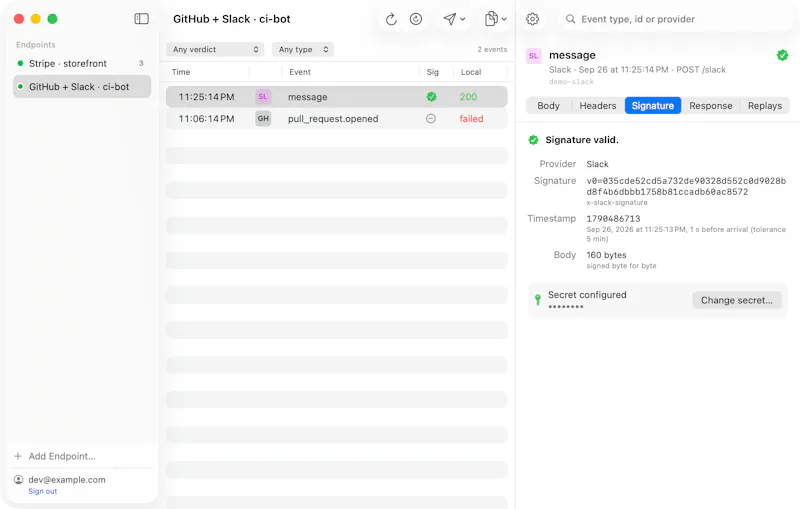The width and height of the screenshot is (800, 509).
Task: Click Stripe storefront unread count badge
Action: click(141, 63)
